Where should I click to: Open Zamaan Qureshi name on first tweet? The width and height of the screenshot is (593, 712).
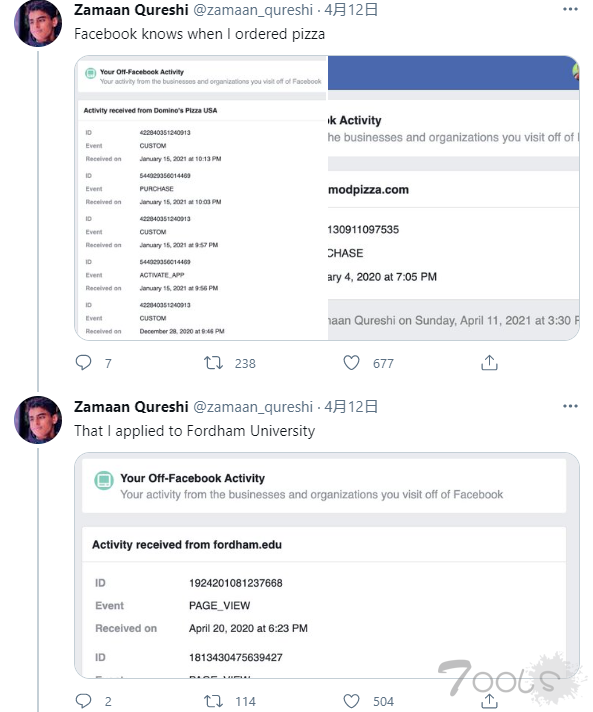[131, 10]
